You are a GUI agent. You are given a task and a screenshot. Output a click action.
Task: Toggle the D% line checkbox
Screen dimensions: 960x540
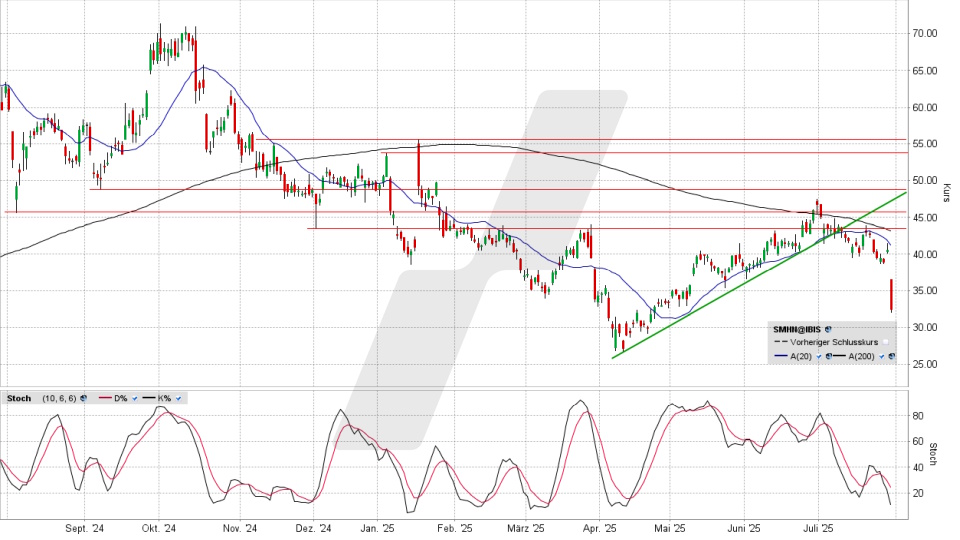135,399
